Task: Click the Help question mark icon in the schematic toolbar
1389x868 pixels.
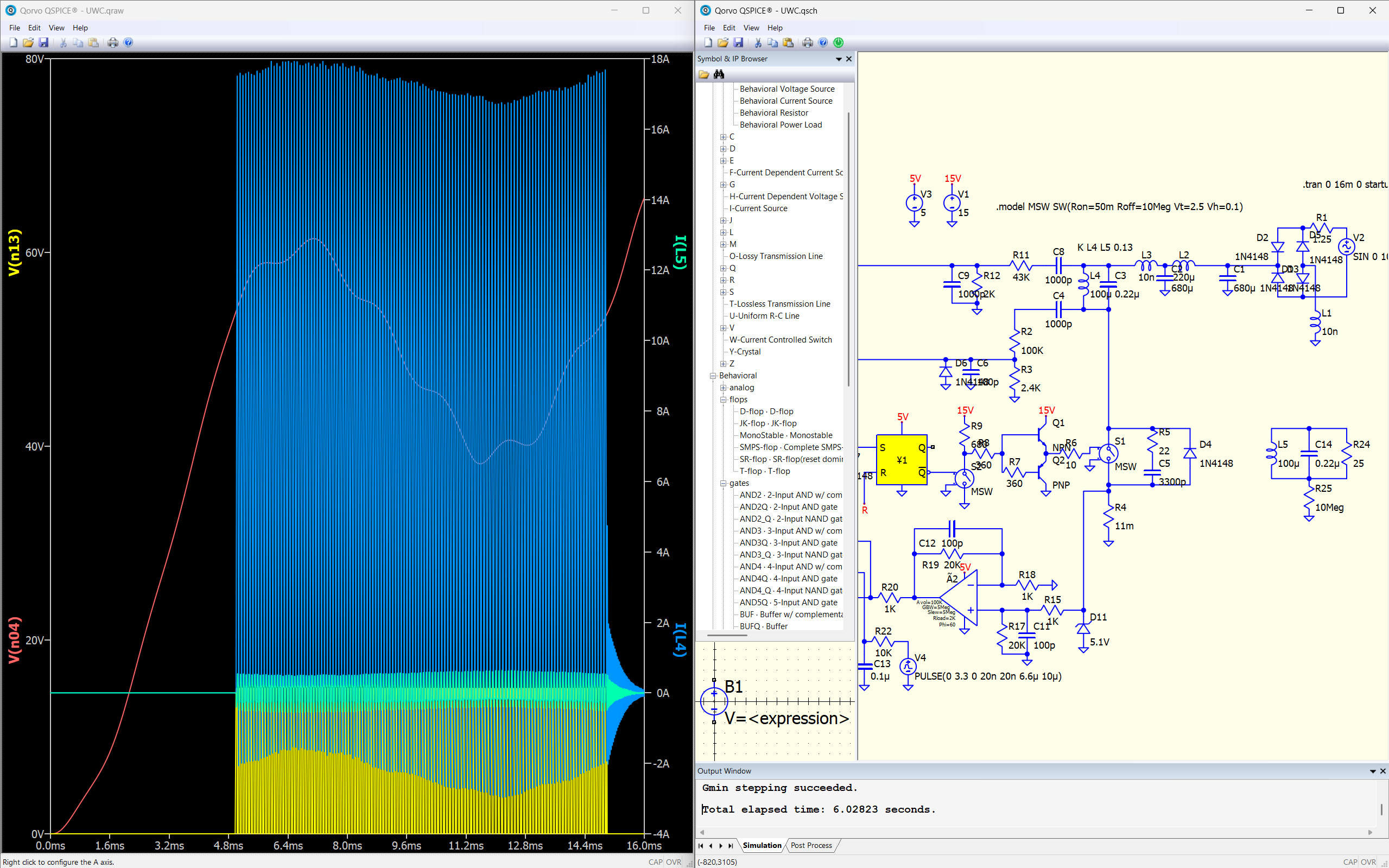Action: click(x=823, y=42)
